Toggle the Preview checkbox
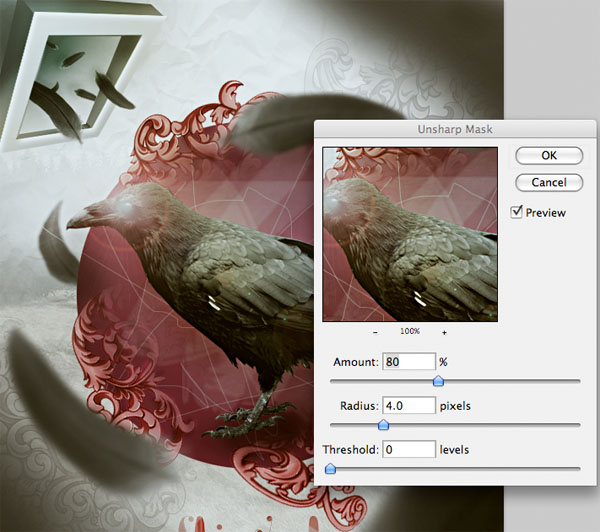 click(x=516, y=212)
